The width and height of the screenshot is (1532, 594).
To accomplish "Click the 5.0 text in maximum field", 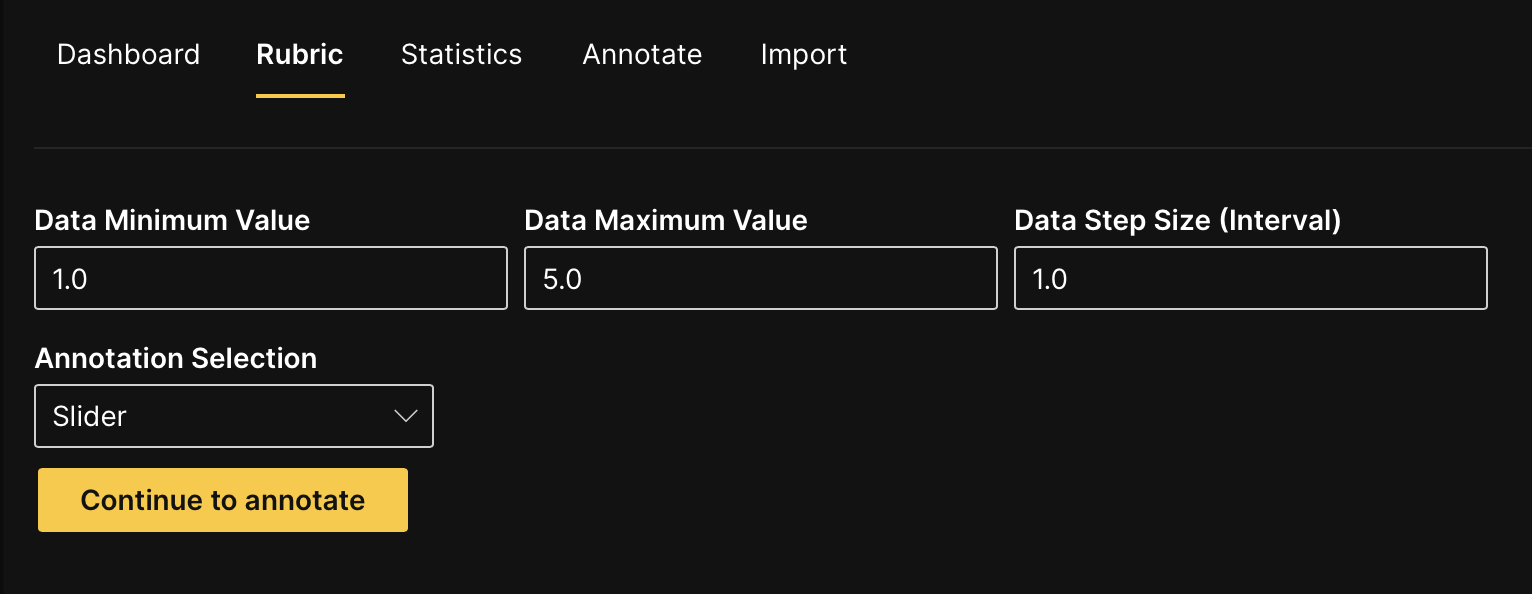I will coord(562,279).
